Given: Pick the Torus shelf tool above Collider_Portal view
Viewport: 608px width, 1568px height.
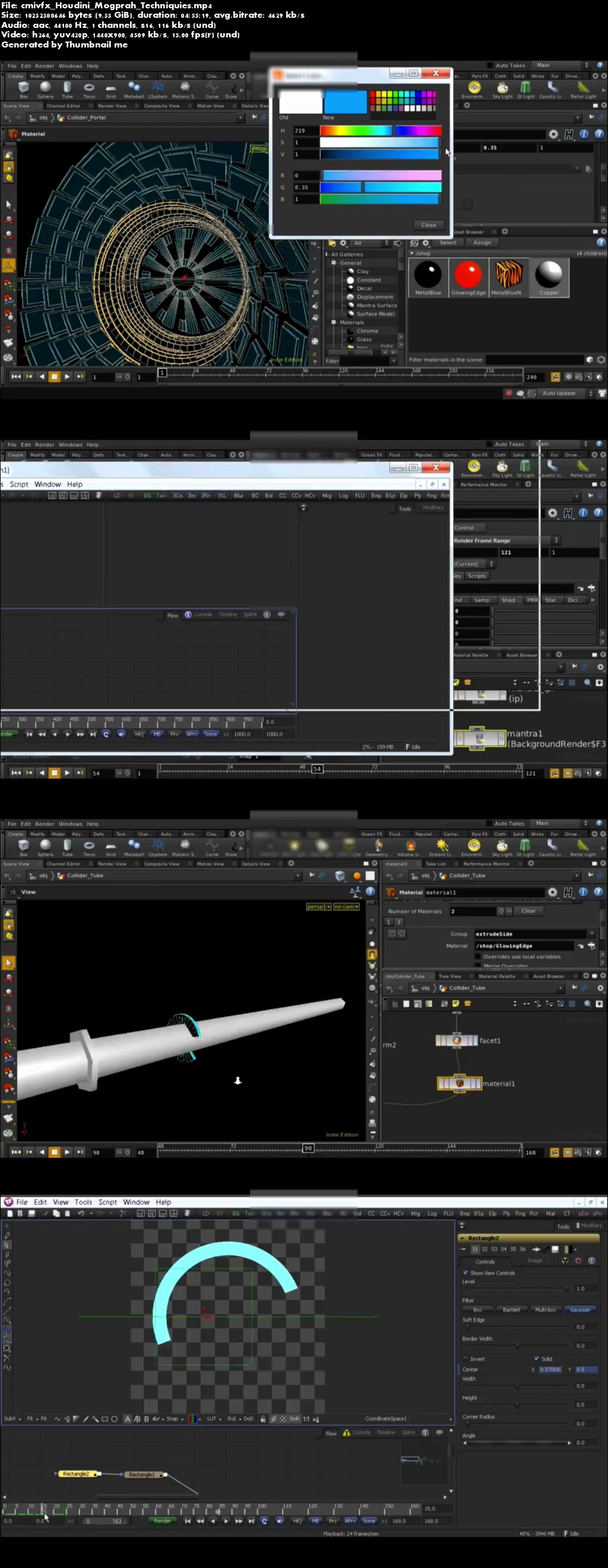Looking at the screenshot, I should 89,90.
